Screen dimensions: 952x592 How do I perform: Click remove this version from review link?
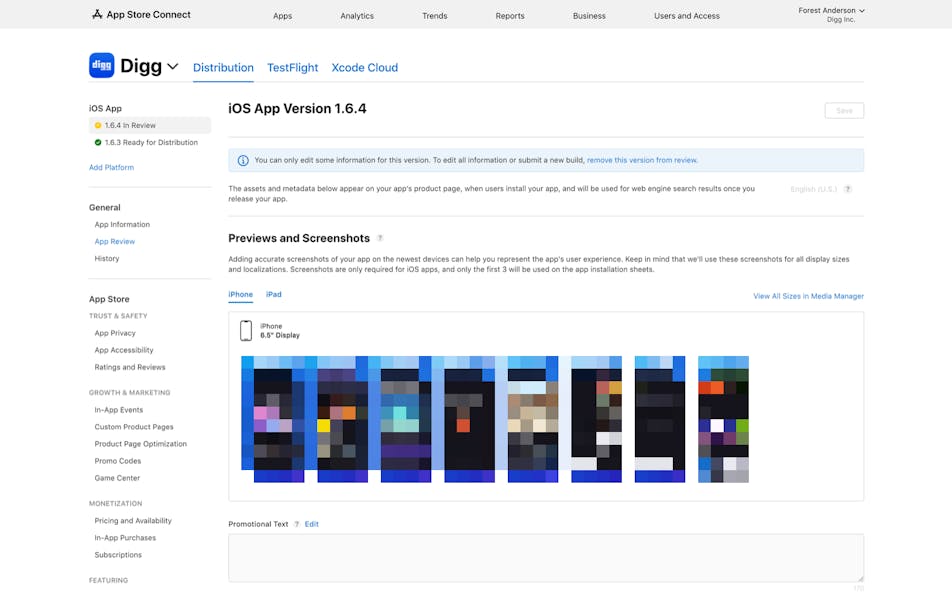642,160
